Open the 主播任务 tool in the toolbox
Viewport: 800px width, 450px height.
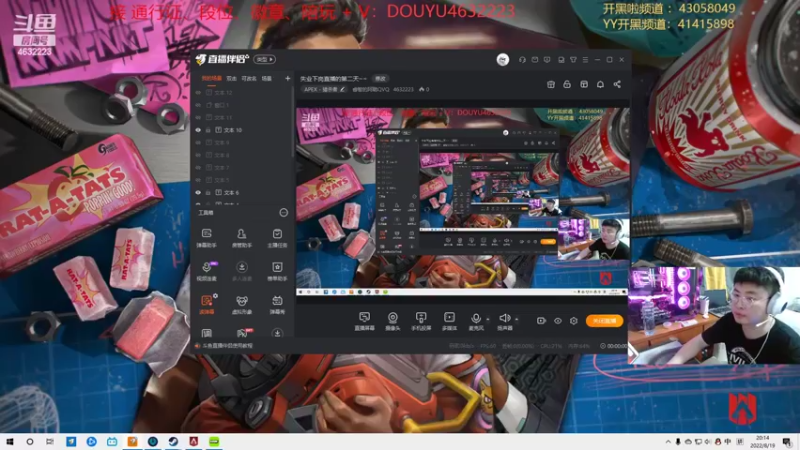[x=277, y=238]
